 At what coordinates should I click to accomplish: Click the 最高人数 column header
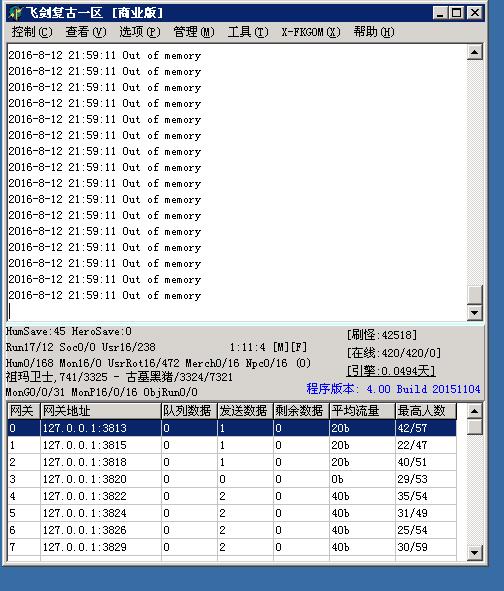[426, 411]
